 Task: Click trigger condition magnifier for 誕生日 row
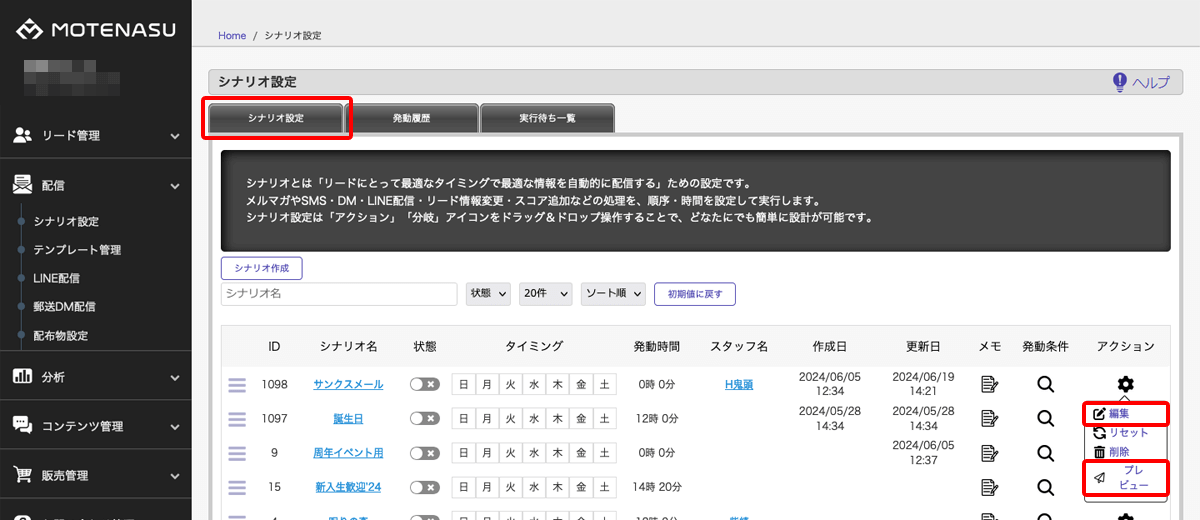[1045, 419]
